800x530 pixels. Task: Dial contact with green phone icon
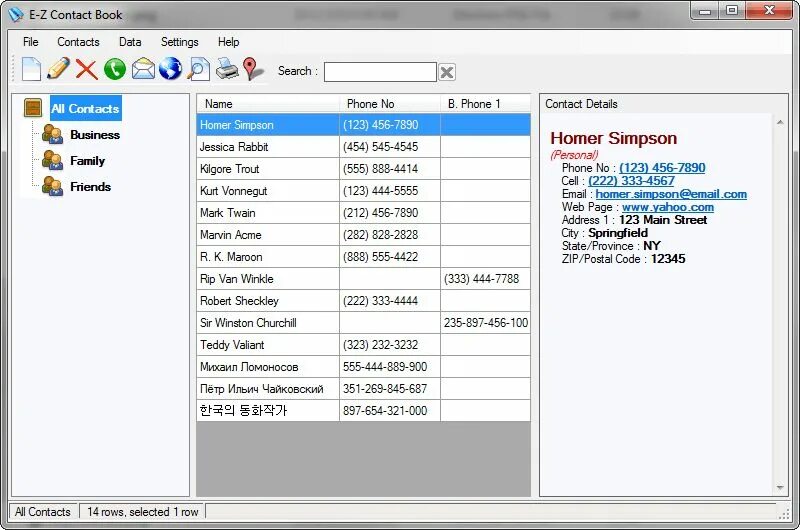115,69
